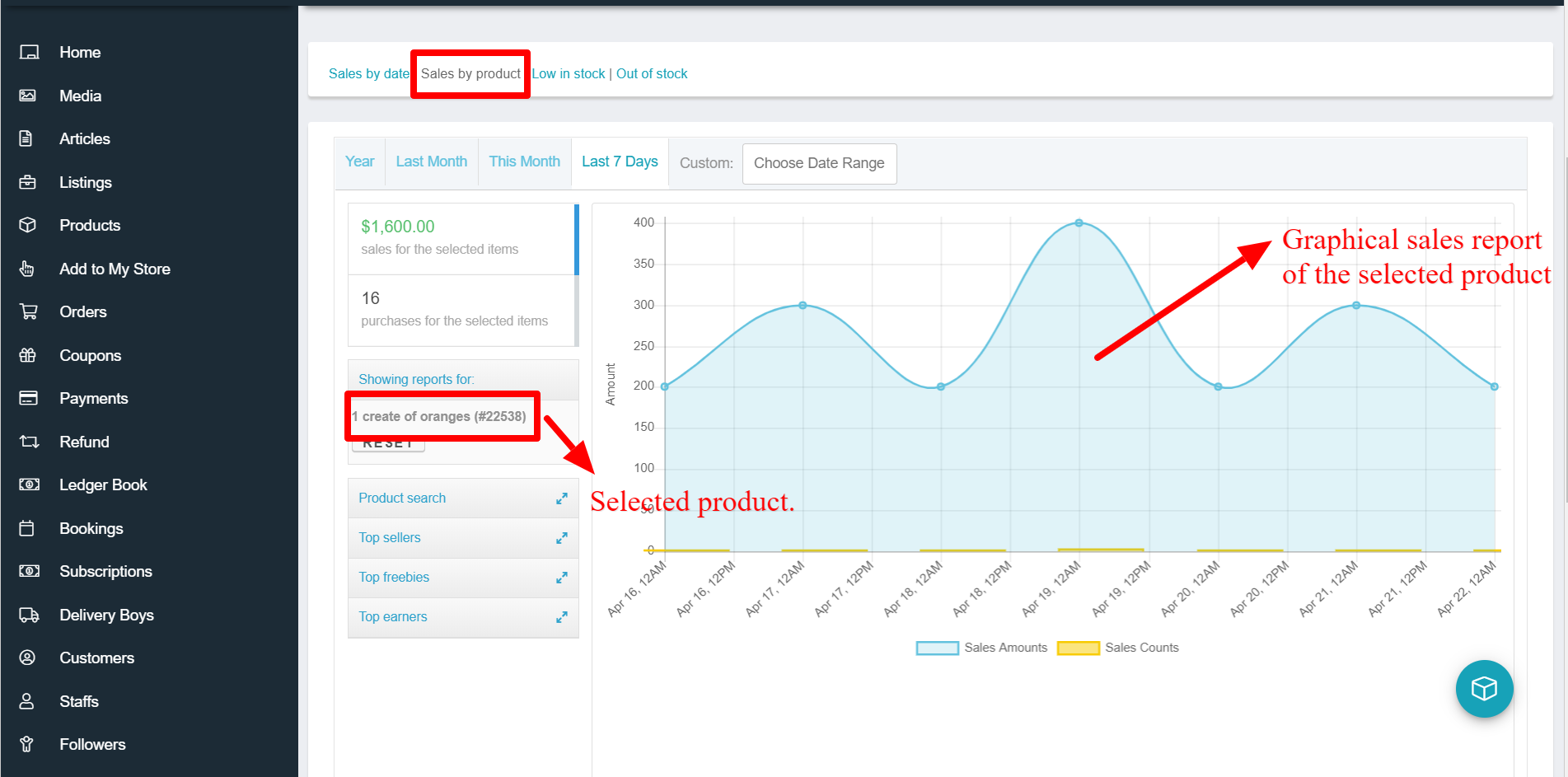Click the Add to My Store hand icon

tap(27, 269)
